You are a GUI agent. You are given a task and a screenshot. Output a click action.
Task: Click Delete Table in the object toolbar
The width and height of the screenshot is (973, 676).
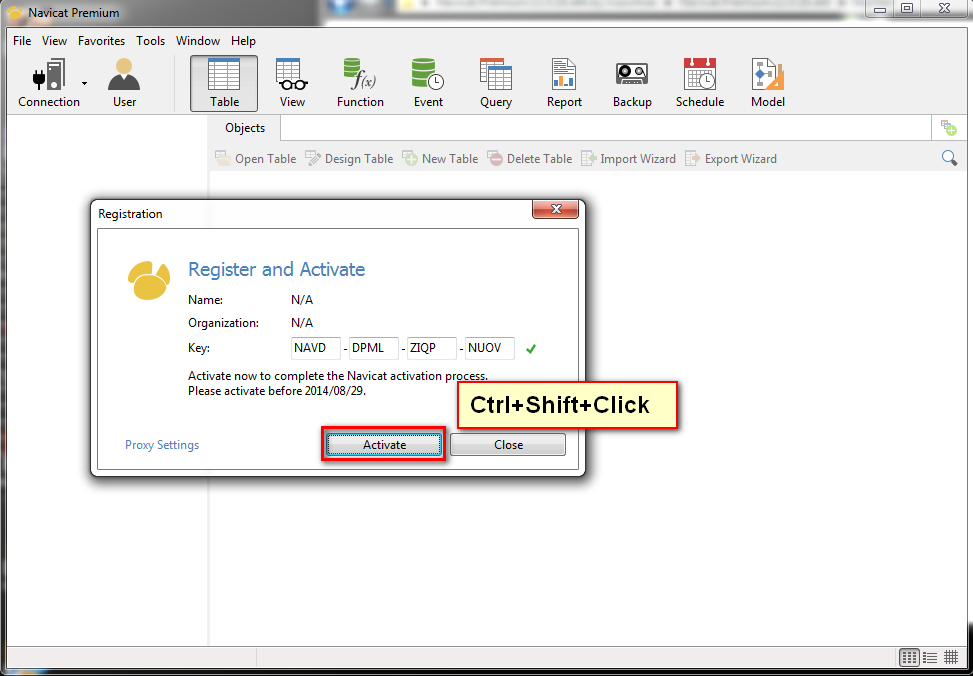[x=529, y=159]
